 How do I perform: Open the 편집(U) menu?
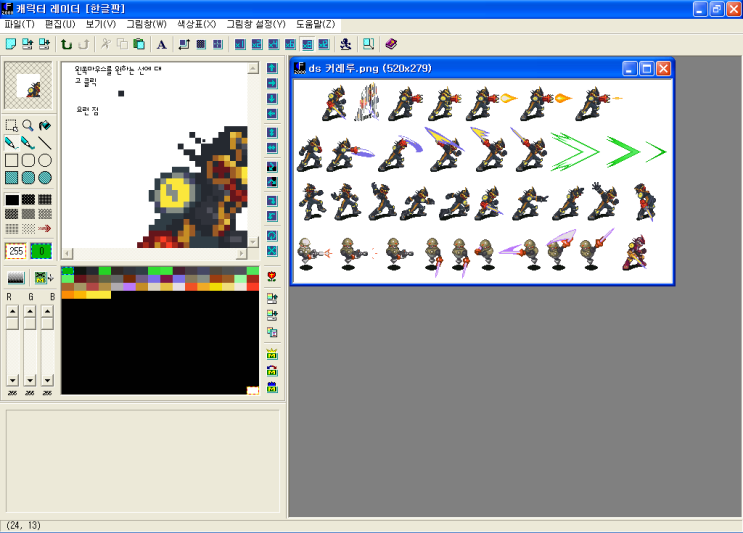60,24
